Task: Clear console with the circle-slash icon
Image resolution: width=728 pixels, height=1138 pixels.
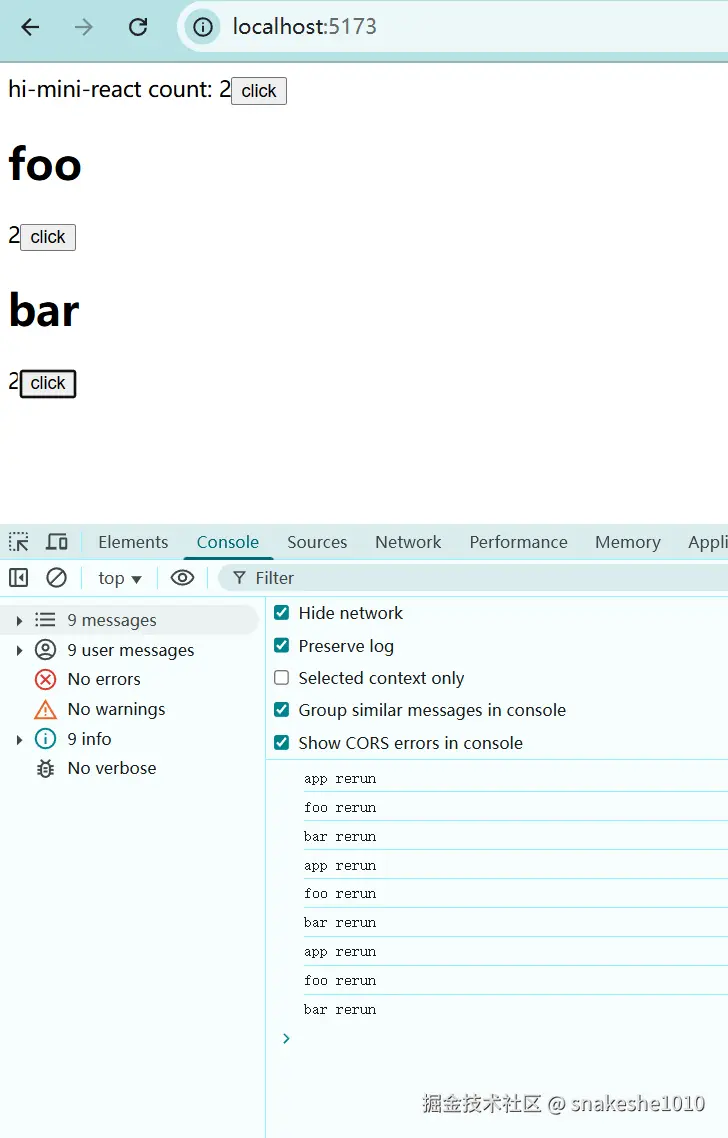Action: coord(56,578)
